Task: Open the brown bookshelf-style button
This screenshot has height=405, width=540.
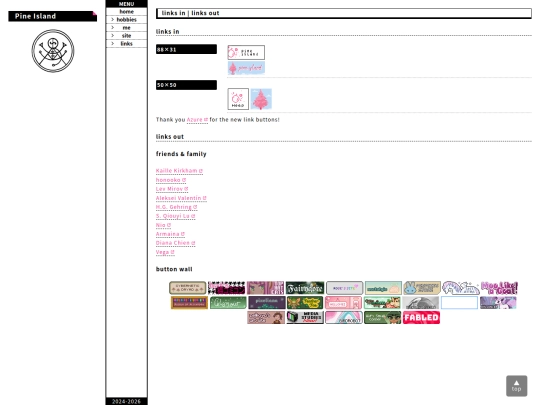Action: [x=189, y=303]
